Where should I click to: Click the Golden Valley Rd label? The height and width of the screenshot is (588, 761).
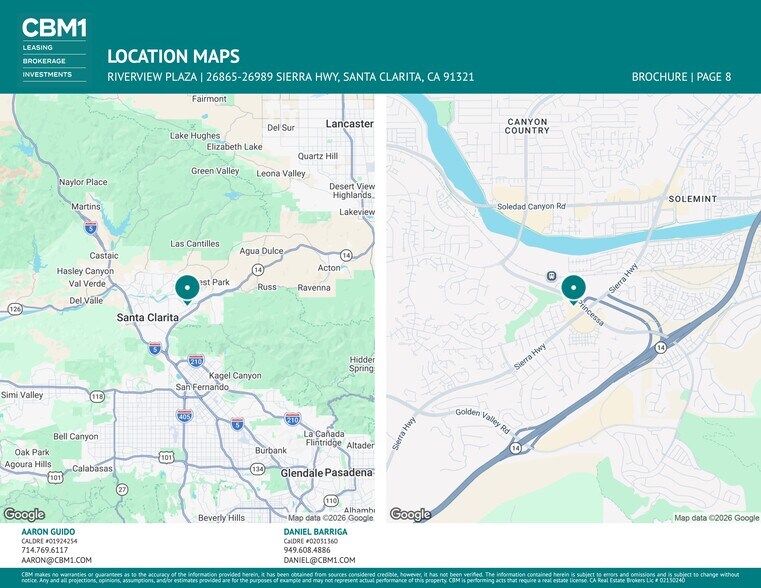(483, 421)
